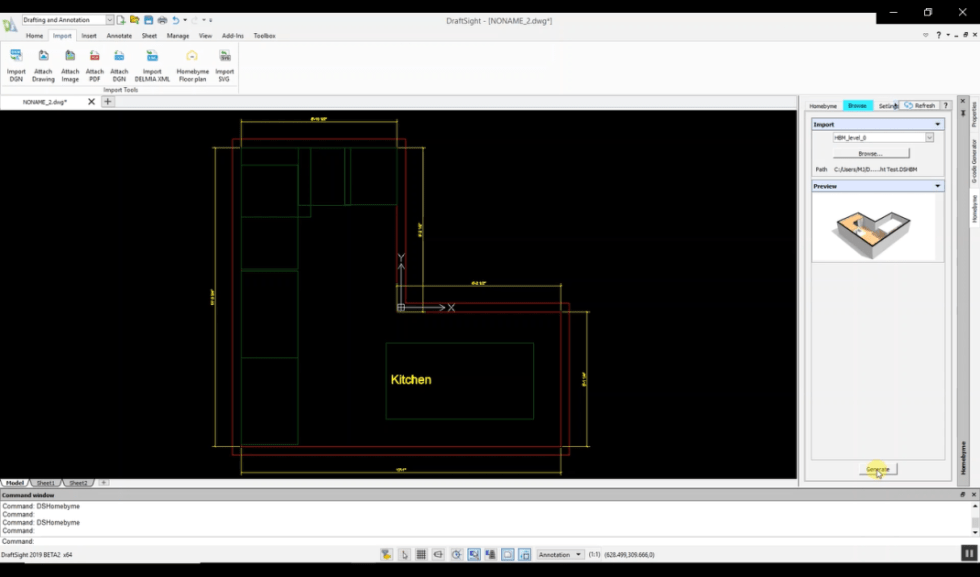The height and width of the screenshot is (577, 980).
Task: Toggle the Grid display in status bar
Action: pos(421,554)
